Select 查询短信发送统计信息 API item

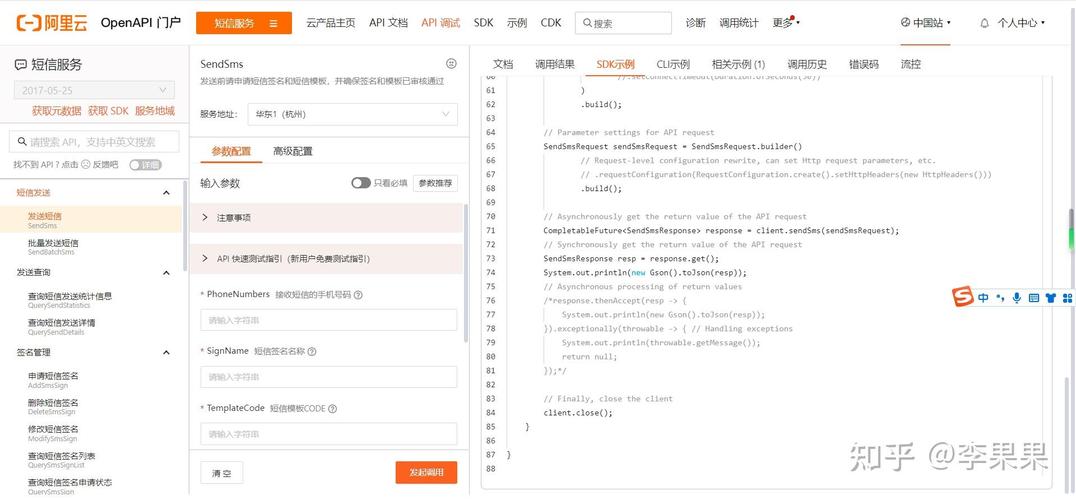point(91,300)
